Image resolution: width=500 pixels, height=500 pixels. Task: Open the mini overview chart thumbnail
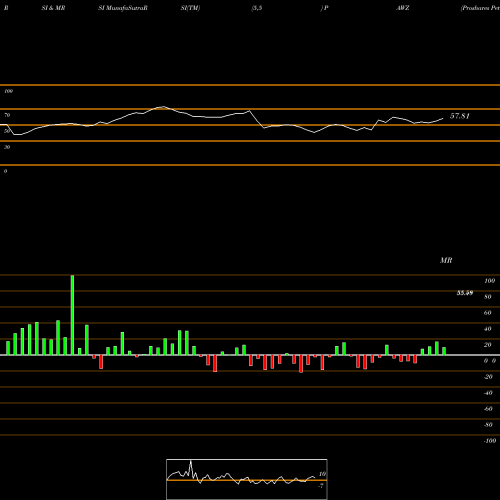pos(247,479)
